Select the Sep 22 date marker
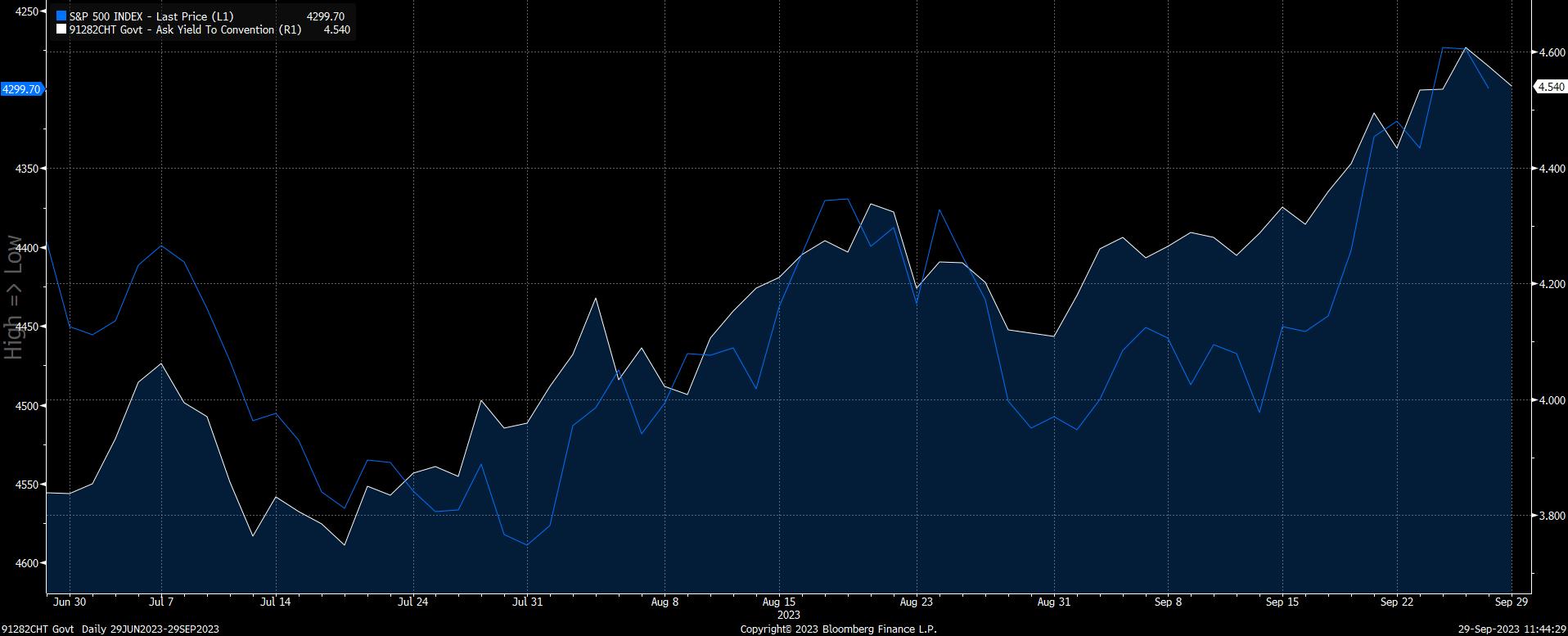The image size is (1568, 636). coord(1395,602)
